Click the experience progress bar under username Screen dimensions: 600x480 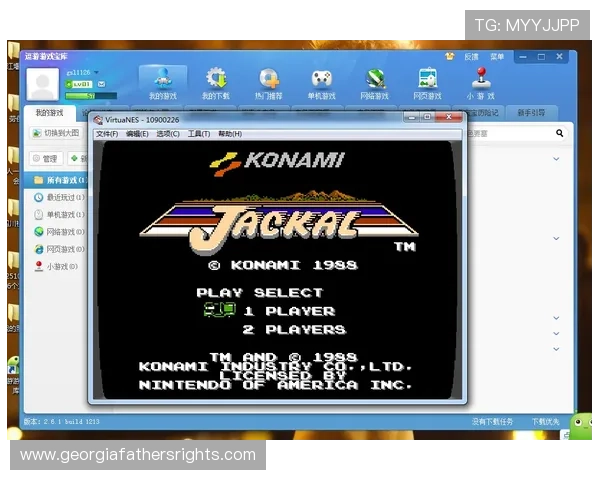91,96
